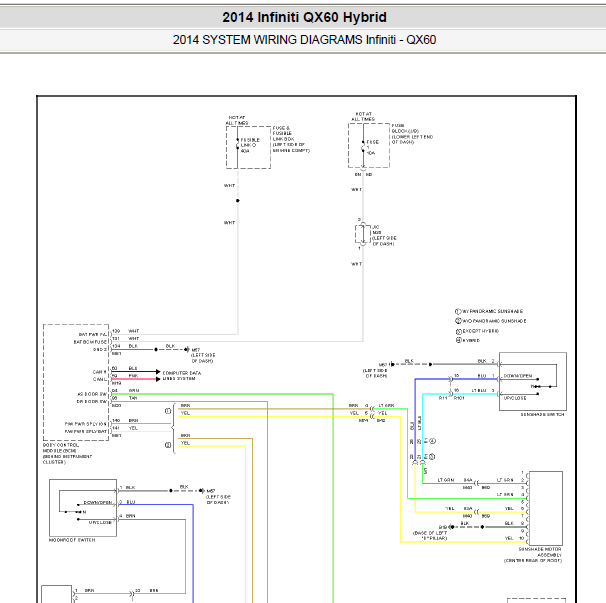Screen dimensions: 606x603
Task: Click the "P/W PWR SPLY IGN" pin label
Action: coord(85,424)
